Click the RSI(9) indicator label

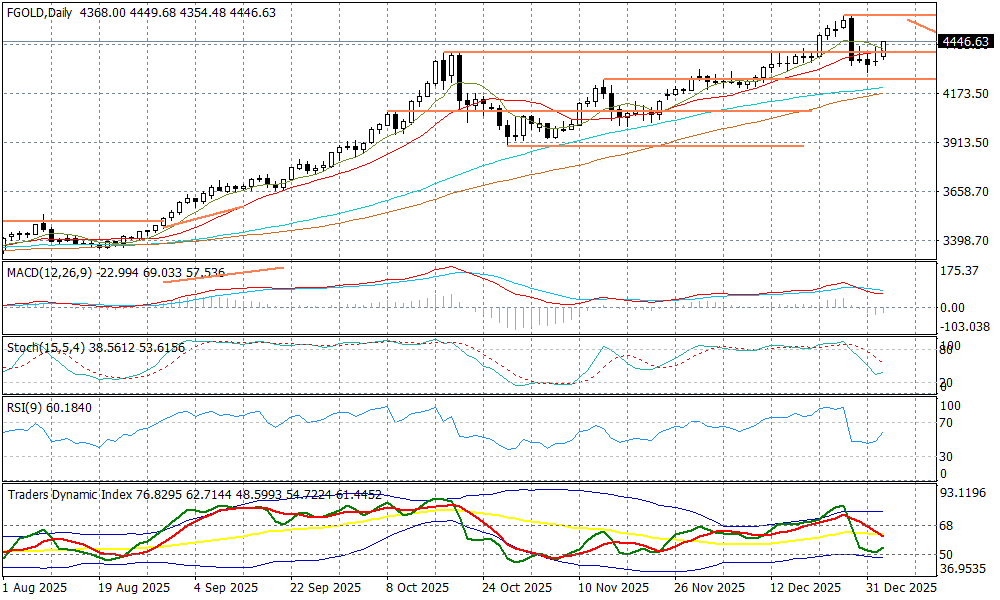coord(26,407)
